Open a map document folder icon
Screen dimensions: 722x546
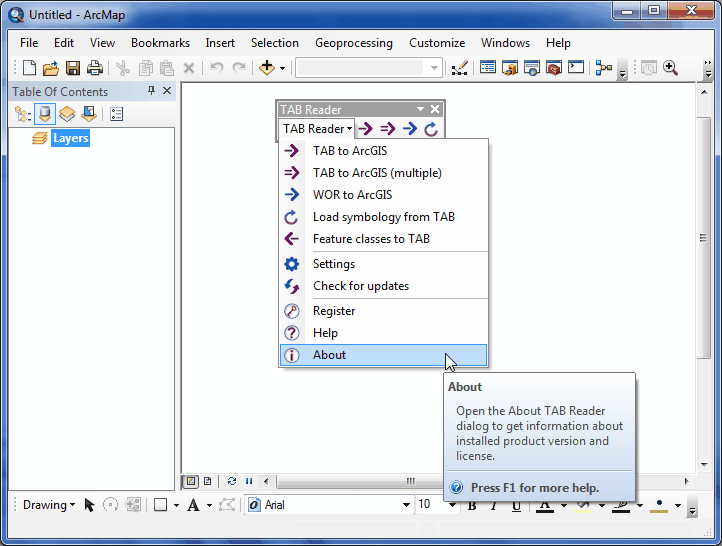pos(51,68)
